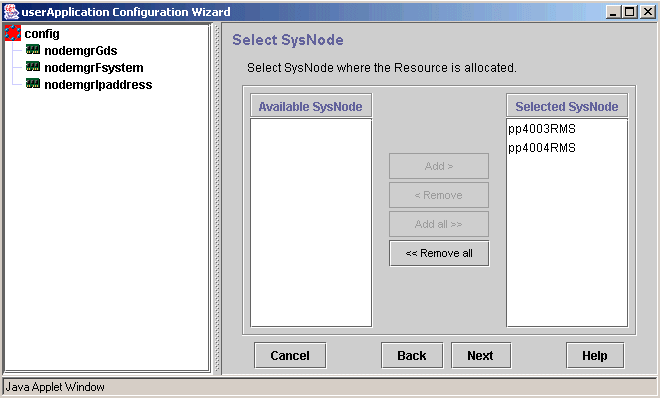This screenshot has width=660, height=398.
Task: Go Back to the previous wizard step
Action: coord(412,356)
